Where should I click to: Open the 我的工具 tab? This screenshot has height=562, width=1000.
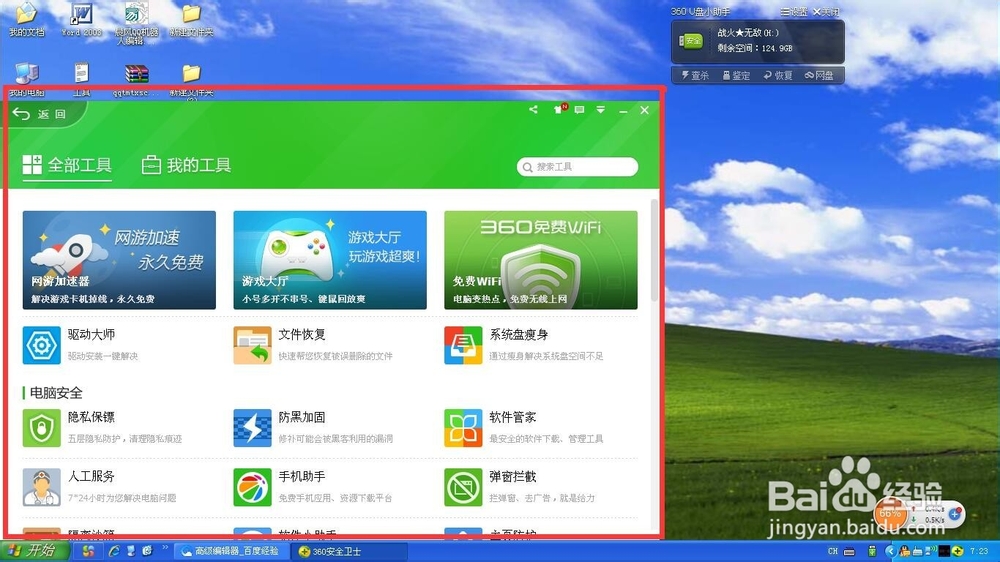click(186, 165)
